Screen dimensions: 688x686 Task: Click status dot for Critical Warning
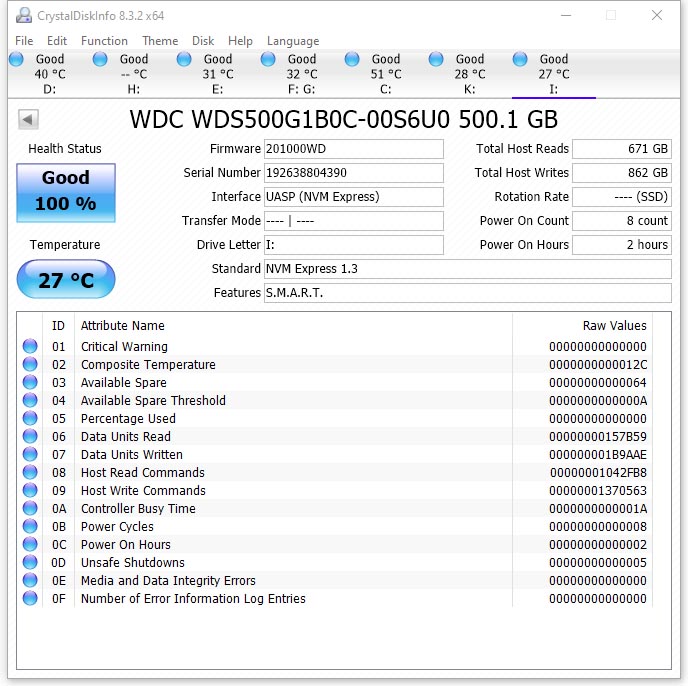pos(30,346)
